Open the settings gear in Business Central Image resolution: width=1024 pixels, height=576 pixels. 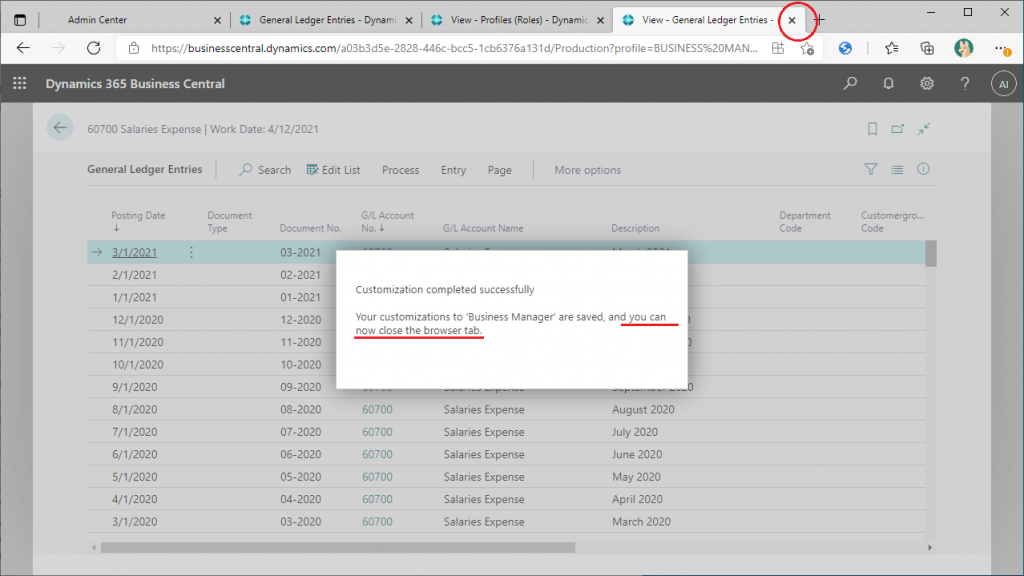[927, 84]
